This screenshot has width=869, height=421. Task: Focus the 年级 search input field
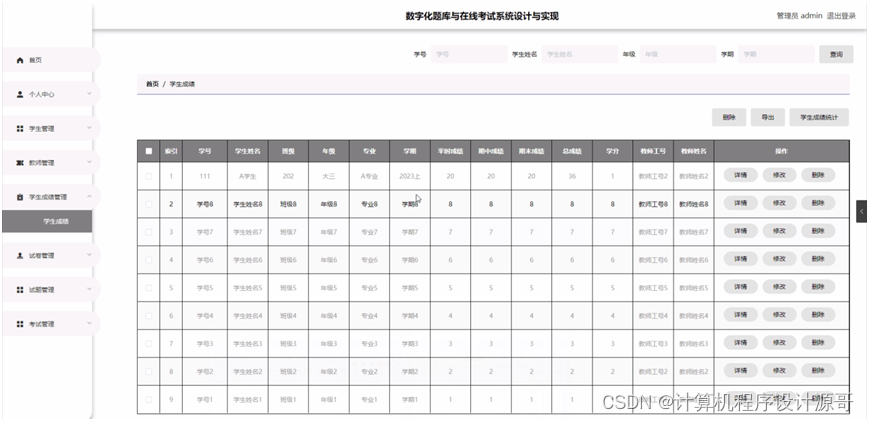tap(678, 54)
